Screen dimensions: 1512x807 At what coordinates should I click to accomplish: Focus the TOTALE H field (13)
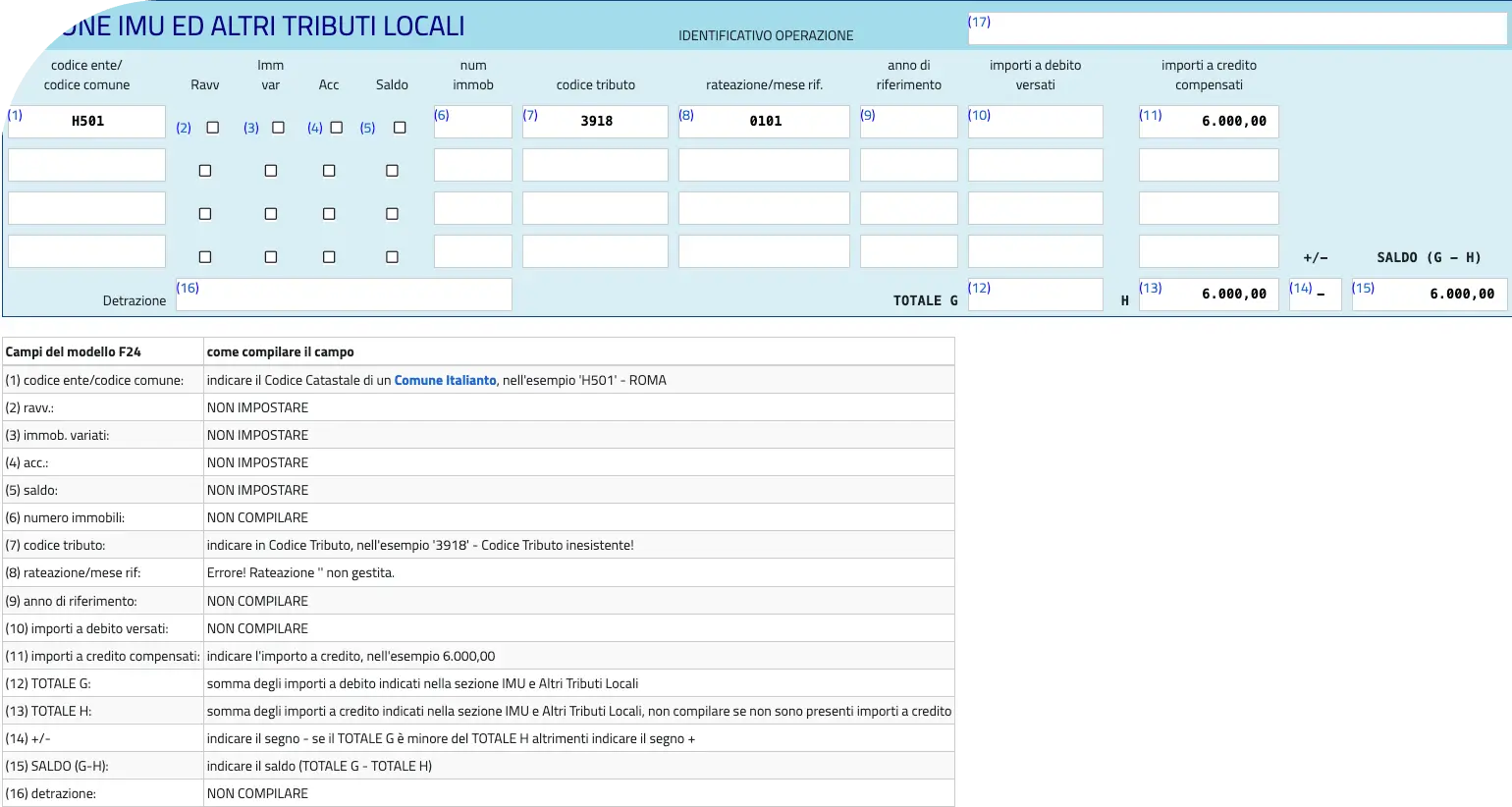click(1209, 295)
